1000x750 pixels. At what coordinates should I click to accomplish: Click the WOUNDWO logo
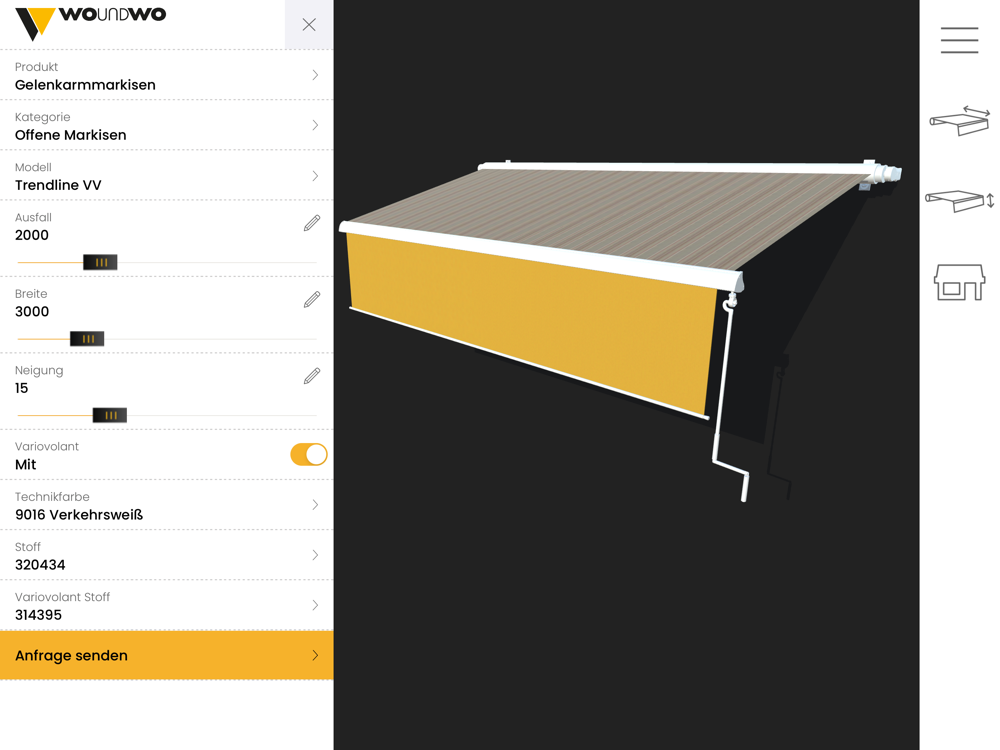tap(91, 21)
